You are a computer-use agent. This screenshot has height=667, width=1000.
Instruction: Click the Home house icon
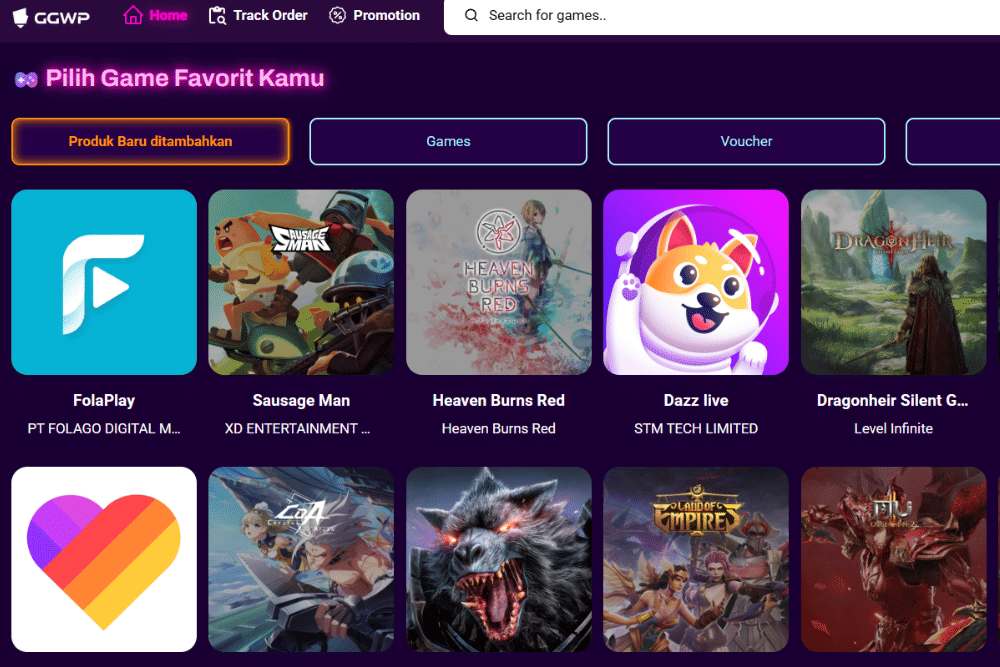click(x=133, y=15)
